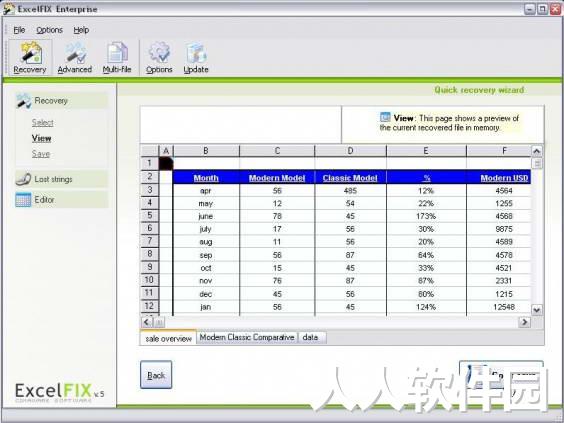Select Recovery section in sidebar
This screenshot has width=564, height=423.
pos(61,101)
